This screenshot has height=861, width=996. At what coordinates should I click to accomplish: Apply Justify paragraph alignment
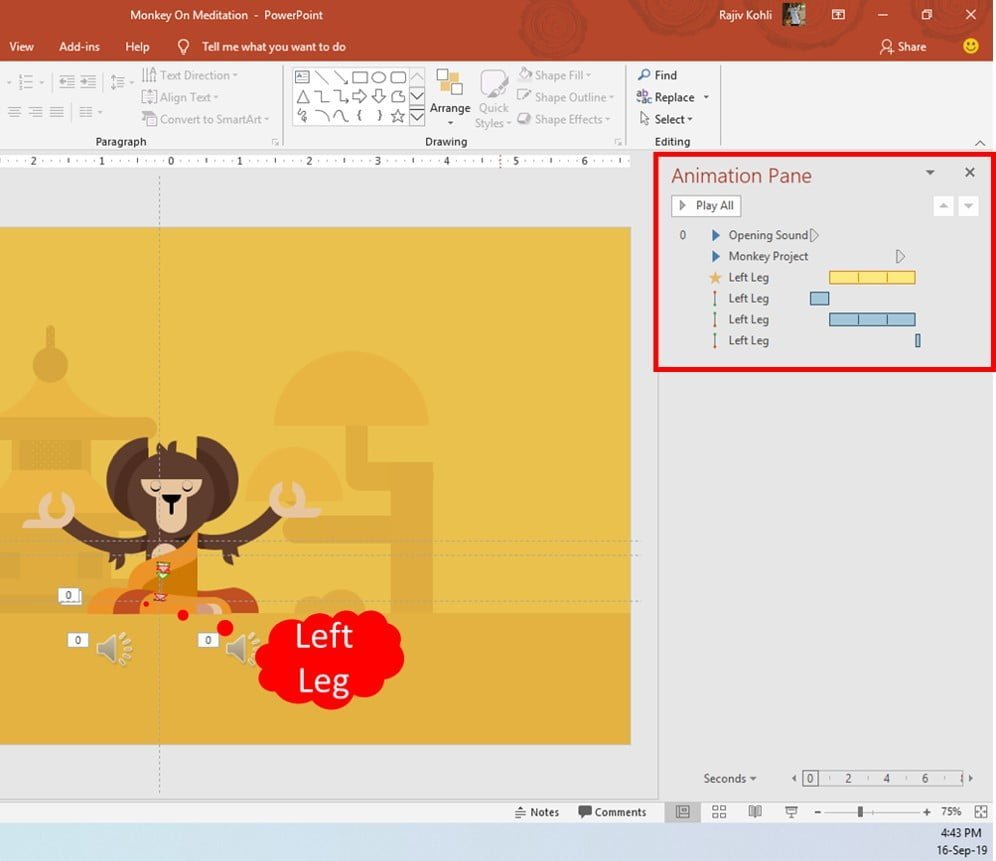(57, 112)
